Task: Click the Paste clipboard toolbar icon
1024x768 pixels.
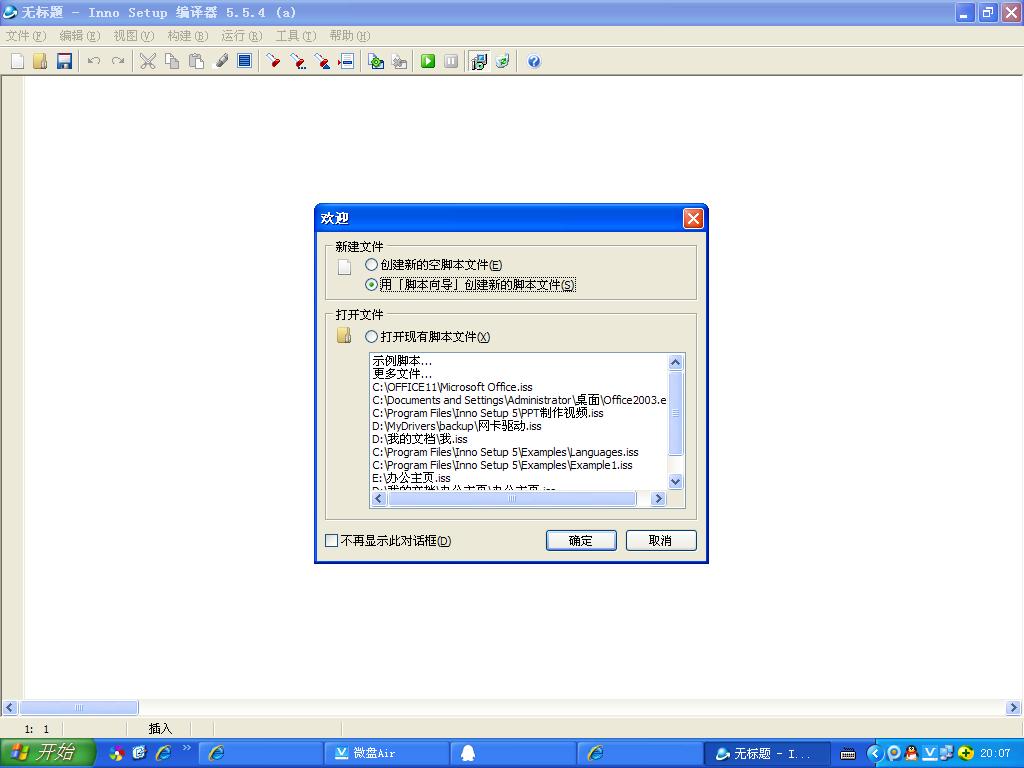Action: coord(196,61)
